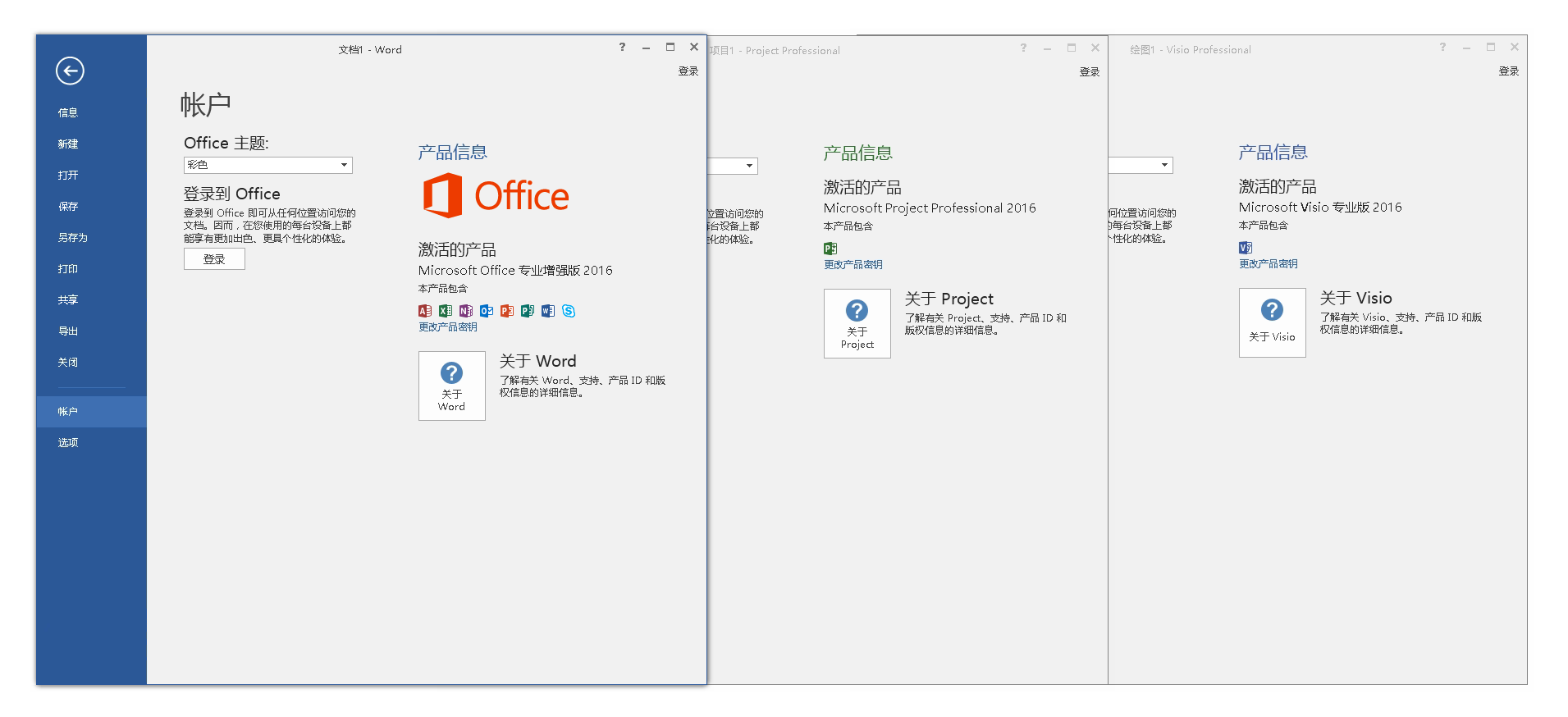Screen dimensions: 1568x717
Task: Maximize the Word window
Action: click(670, 47)
